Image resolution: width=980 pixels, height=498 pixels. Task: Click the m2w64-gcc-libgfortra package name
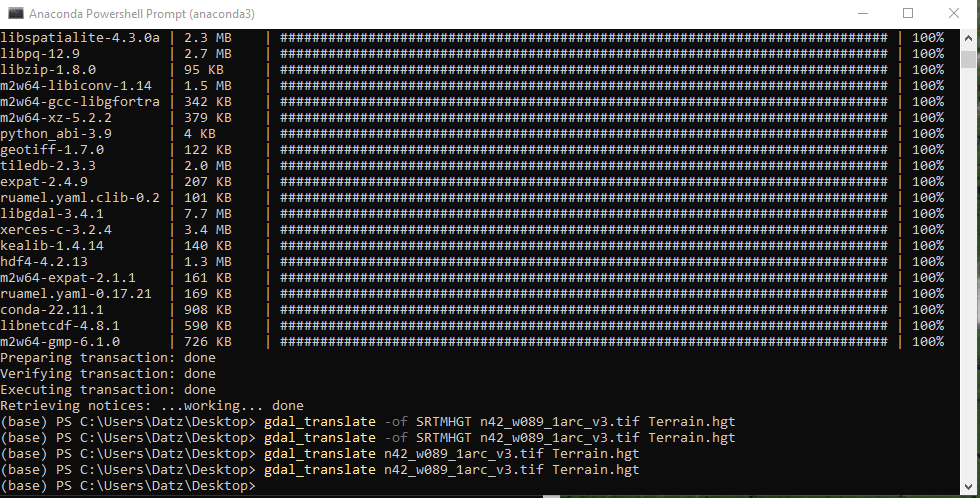point(80,102)
